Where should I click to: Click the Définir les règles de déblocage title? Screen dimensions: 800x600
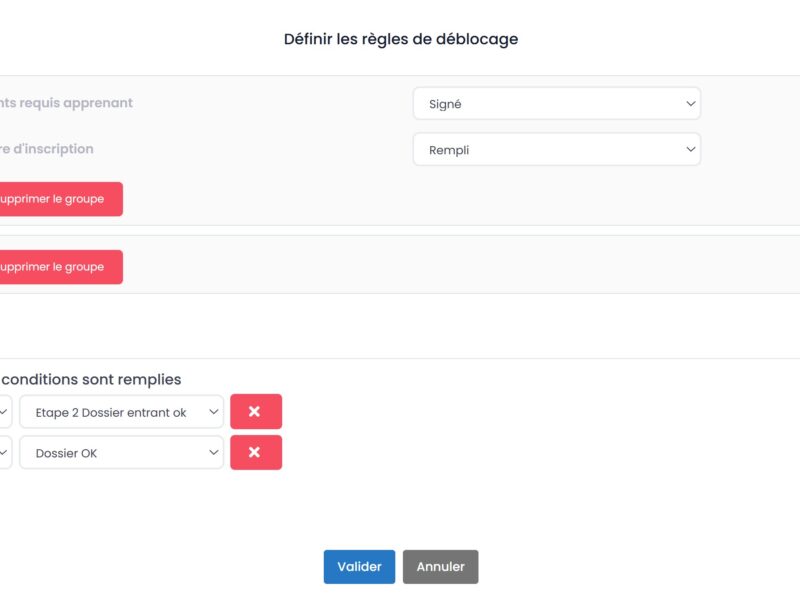coord(400,39)
